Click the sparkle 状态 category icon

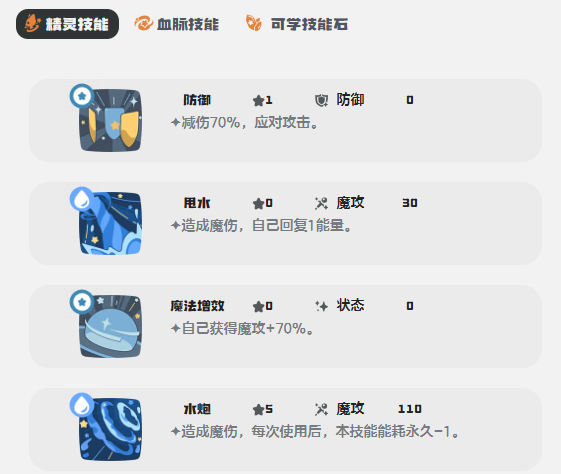321,306
